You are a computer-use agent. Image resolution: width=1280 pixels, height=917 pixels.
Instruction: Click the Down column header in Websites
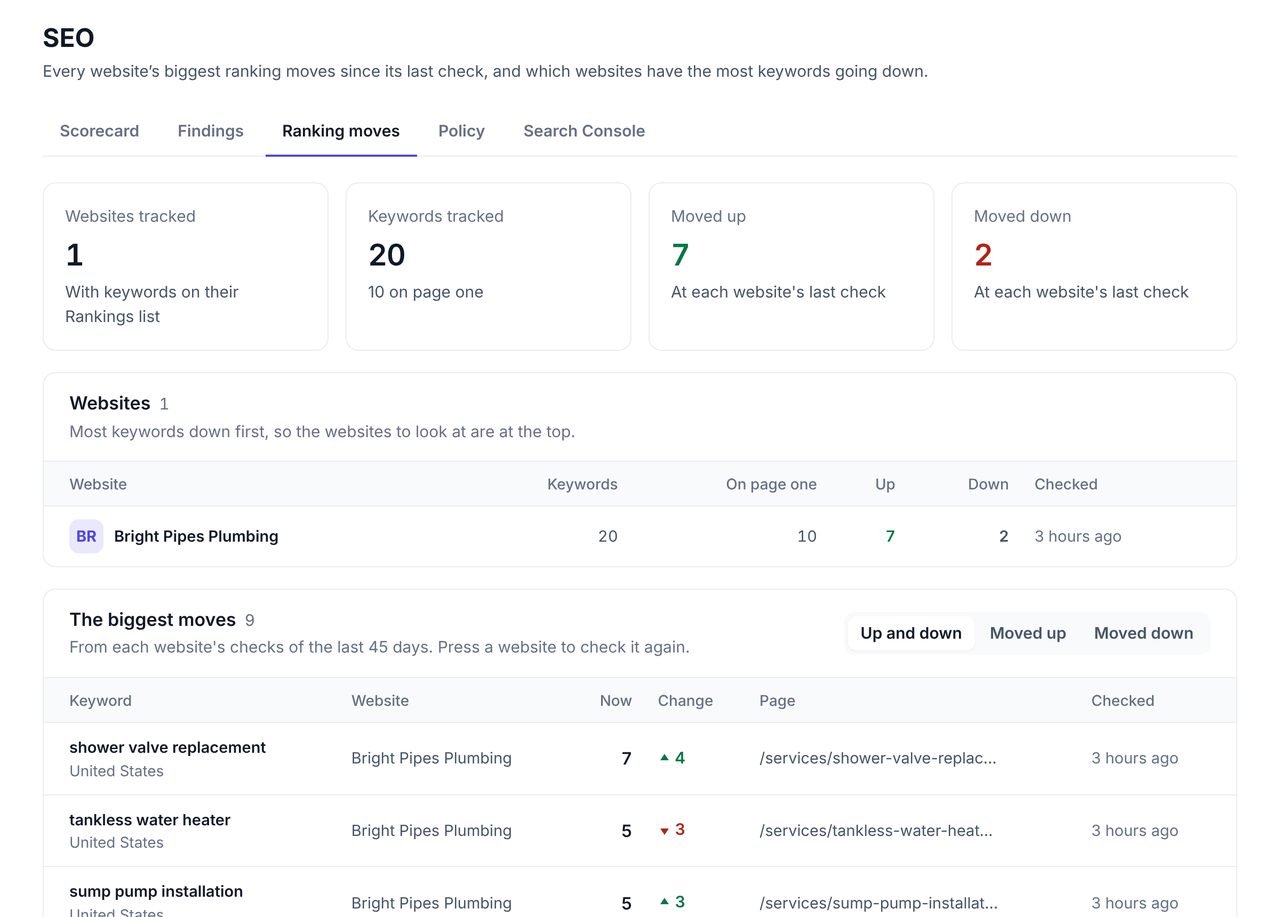coord(988,484)
